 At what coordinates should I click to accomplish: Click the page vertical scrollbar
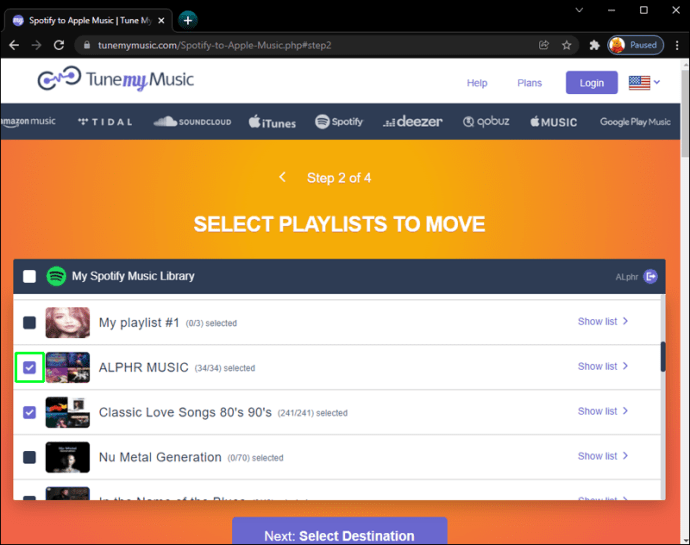pyautogui.click(x=685, y=114)
